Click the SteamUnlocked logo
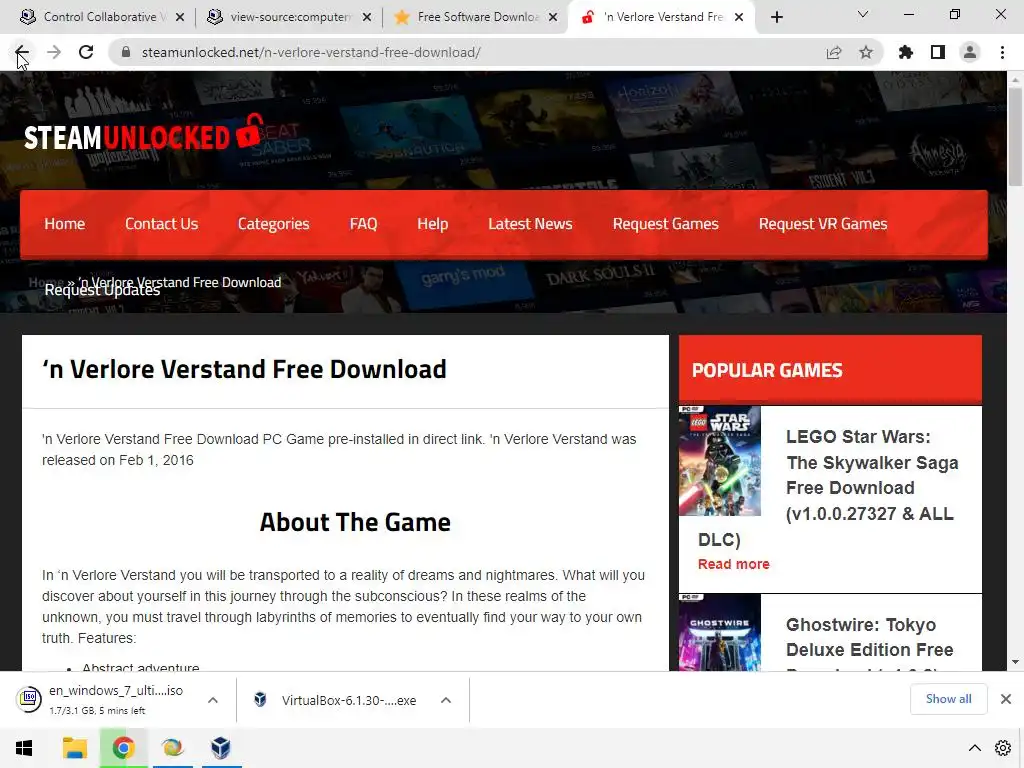This screenshot has width=1024, height=768. [x=144, y=133]
